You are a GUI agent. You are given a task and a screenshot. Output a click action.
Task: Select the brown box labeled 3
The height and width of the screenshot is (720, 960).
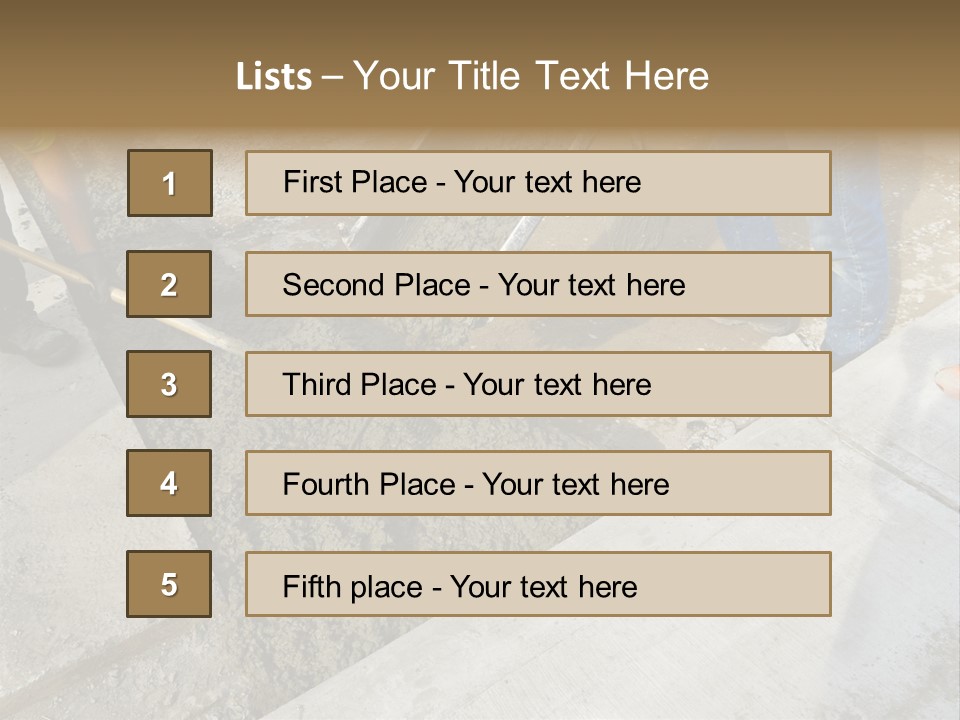(169, 384)
